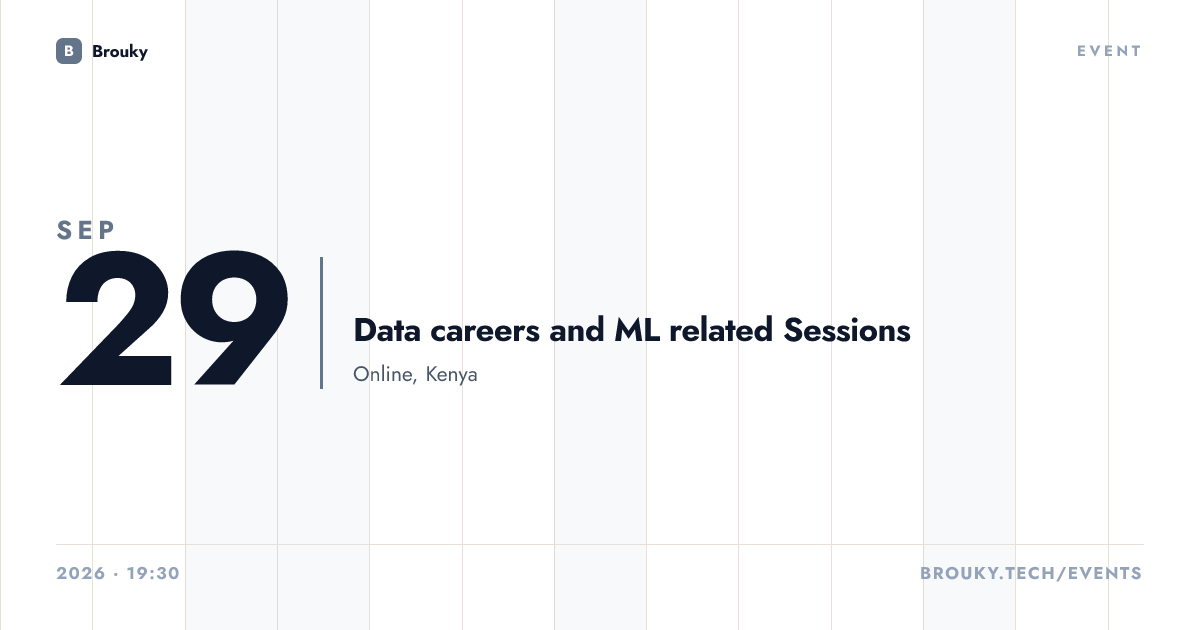Click the large digit 2 of the date

(118, 319)
